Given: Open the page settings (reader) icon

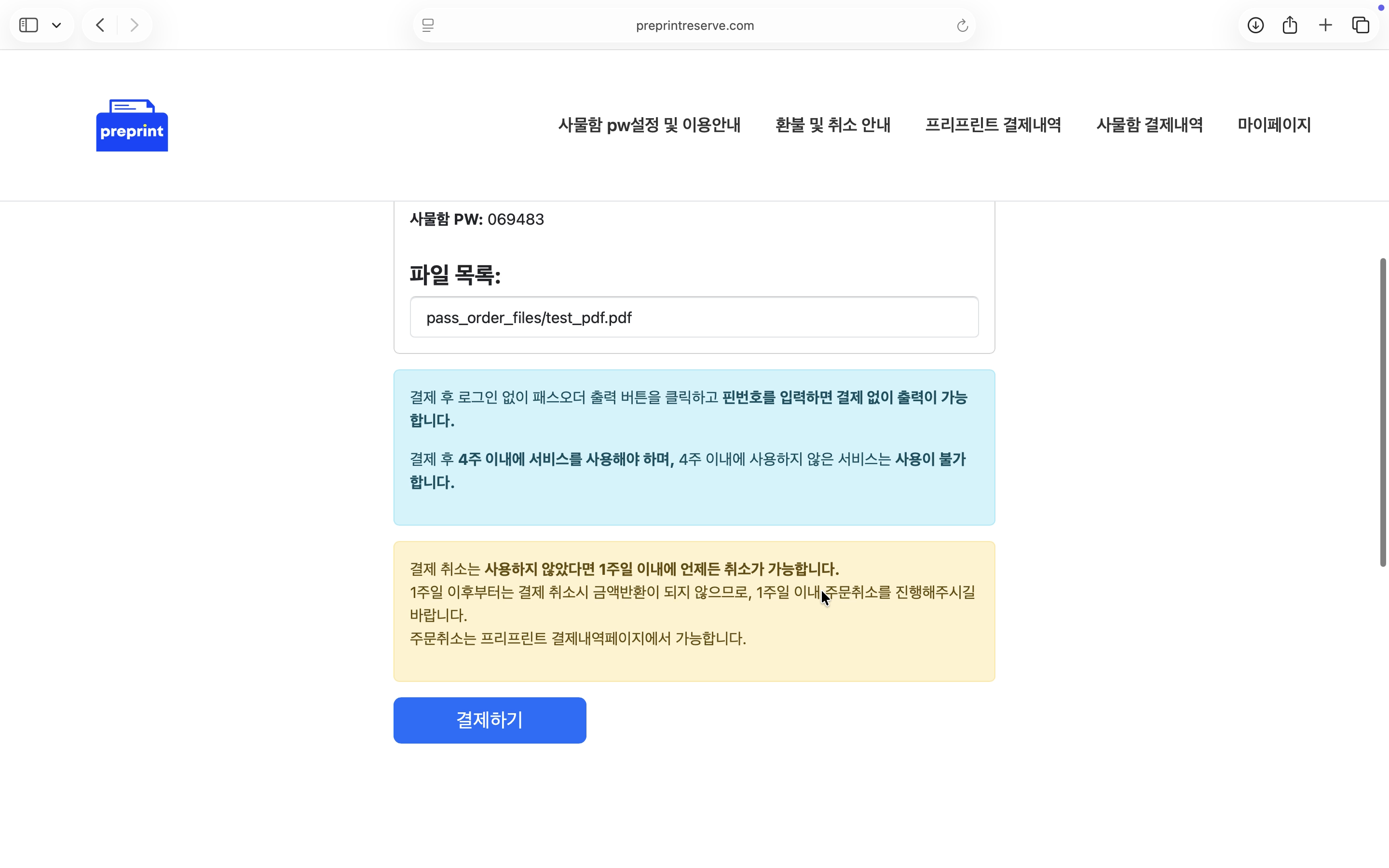Looking at the screenshot, I should 427,25.
